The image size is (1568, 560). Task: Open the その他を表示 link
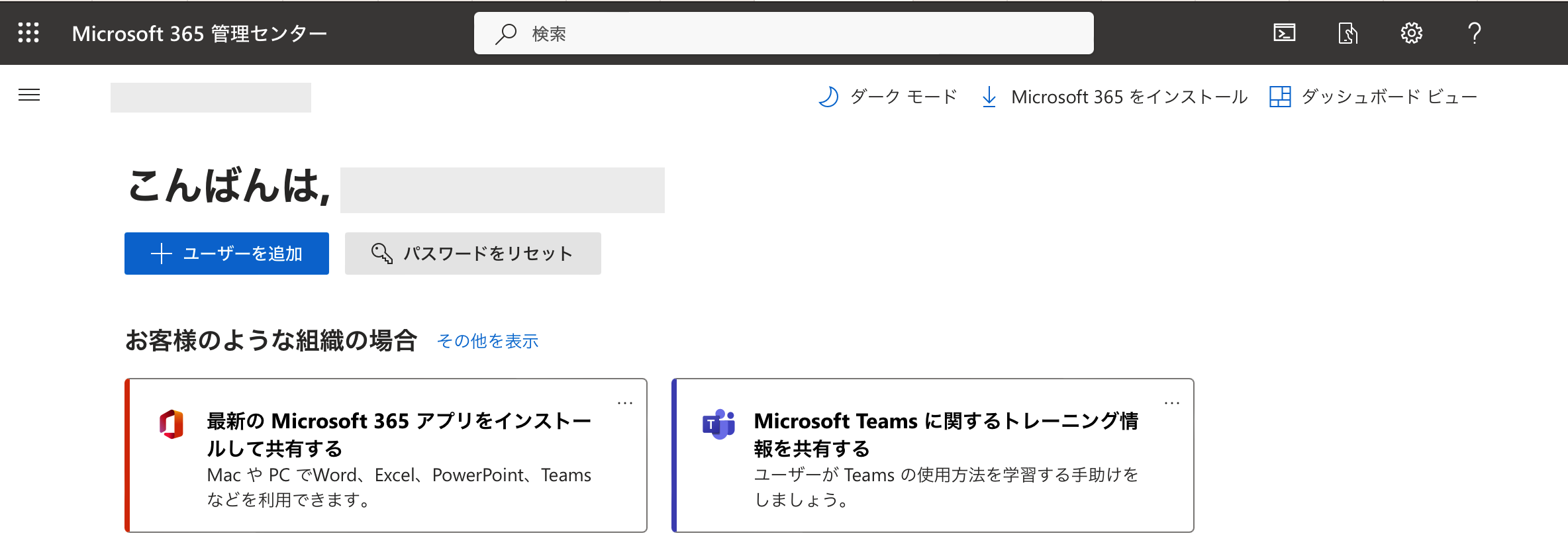click(488, 341)
